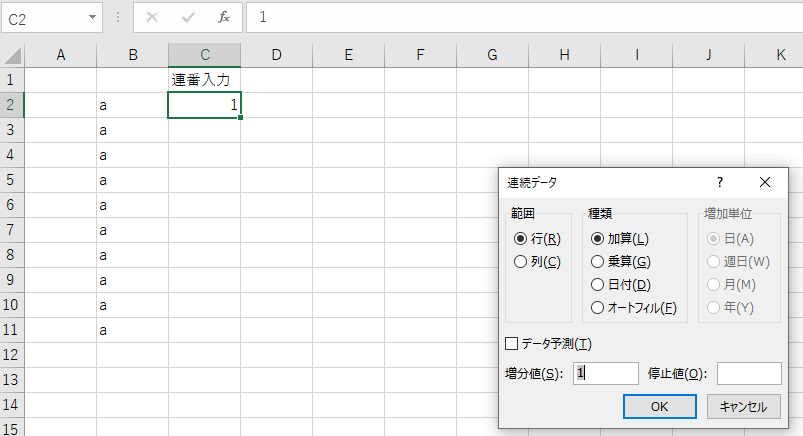Click the dialog help question mark
This screenshot has height=436, width=803.
pyautogui.click(x=719, y=182)
